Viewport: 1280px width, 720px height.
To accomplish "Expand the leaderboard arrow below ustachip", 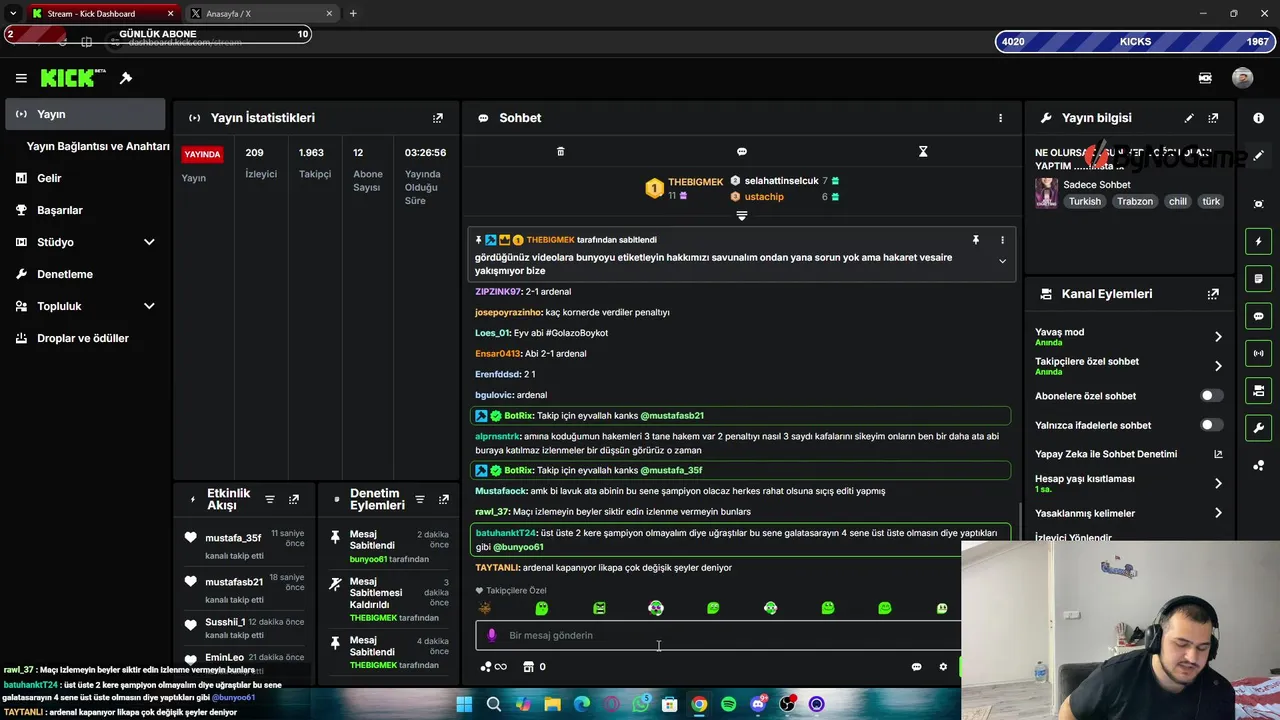I will point(741,216).
